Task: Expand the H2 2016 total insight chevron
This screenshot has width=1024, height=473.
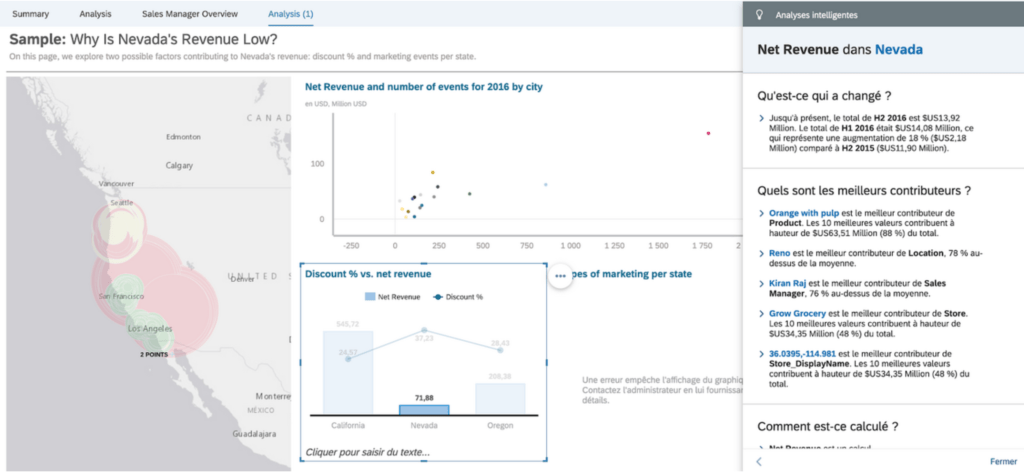Action: pos(761,119)
